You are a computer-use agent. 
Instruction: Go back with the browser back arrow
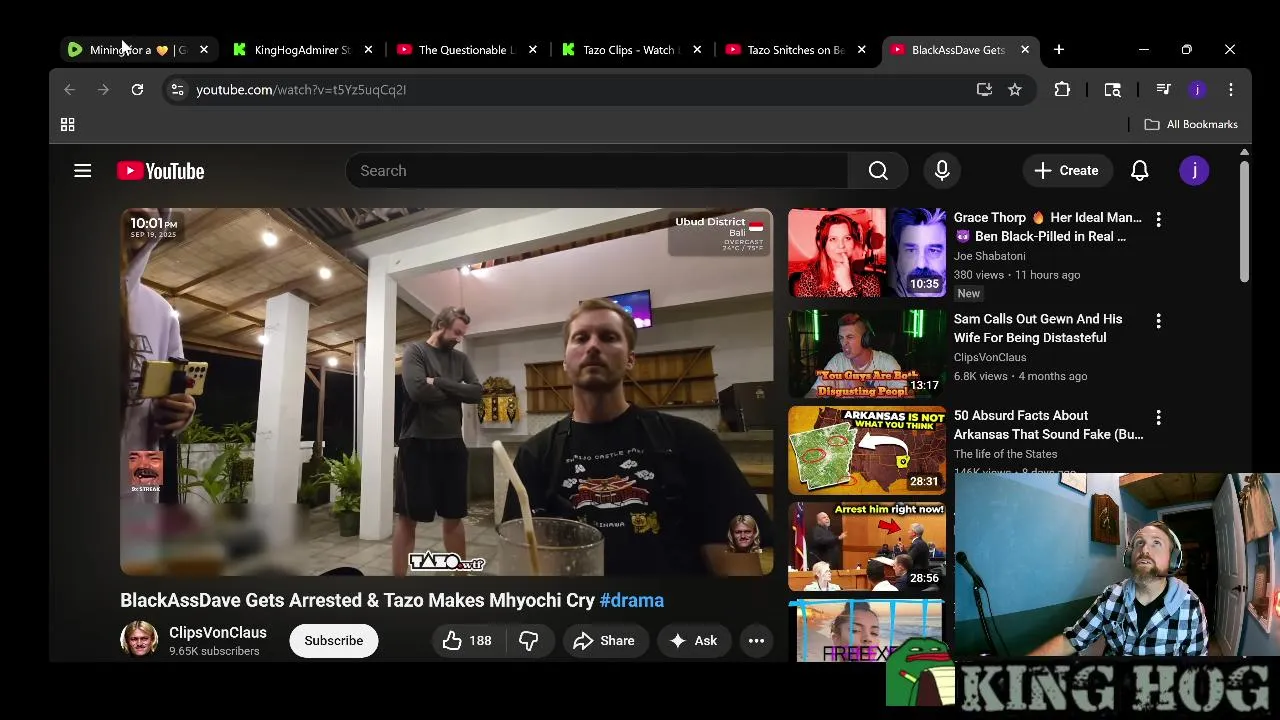coord(69,90)
